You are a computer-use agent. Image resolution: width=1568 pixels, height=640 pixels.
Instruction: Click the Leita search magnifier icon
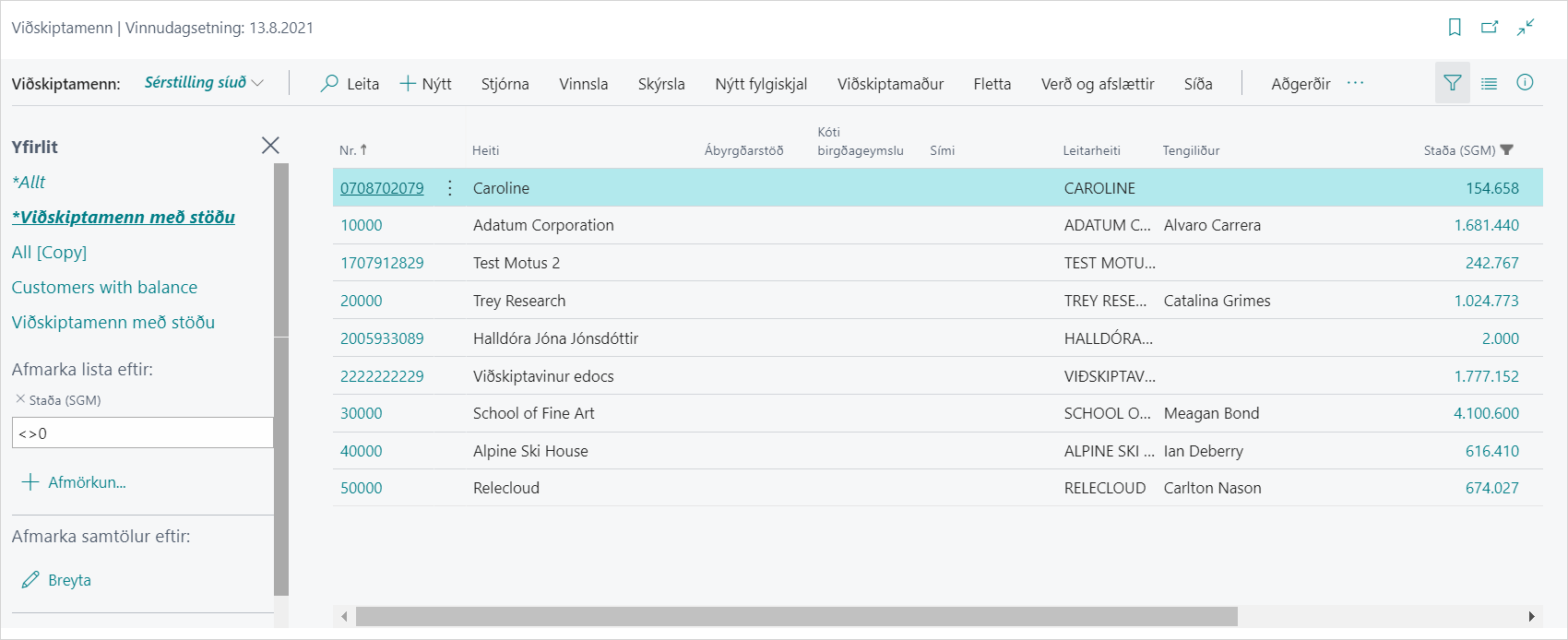[x=329, y=83]
